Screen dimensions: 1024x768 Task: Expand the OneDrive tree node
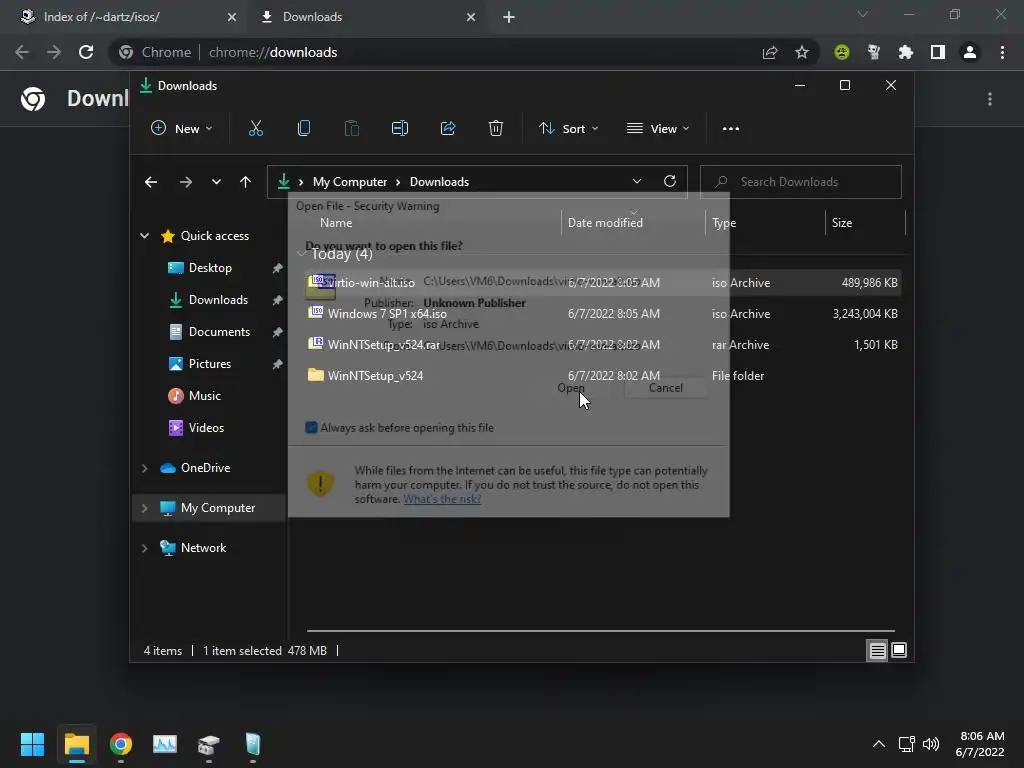[x=144, y=468]
